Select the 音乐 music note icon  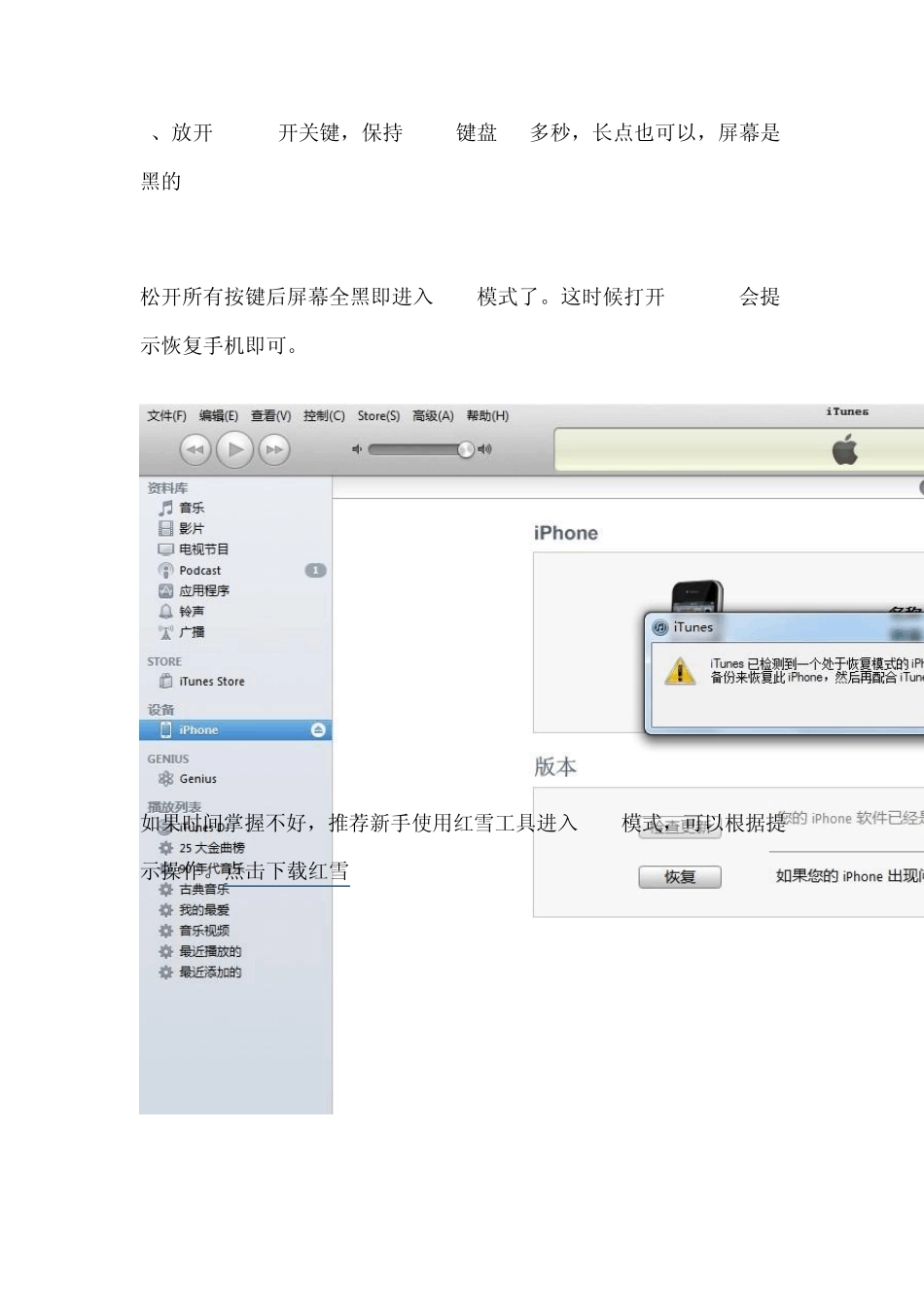pos(166,508)
